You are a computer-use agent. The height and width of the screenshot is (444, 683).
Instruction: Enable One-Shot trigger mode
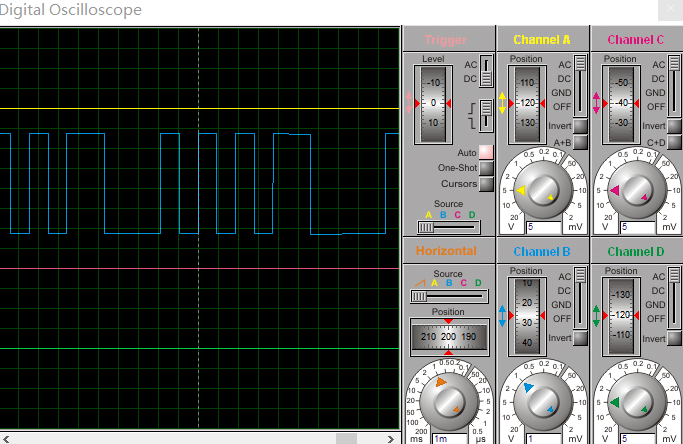[x=486, y=168]
